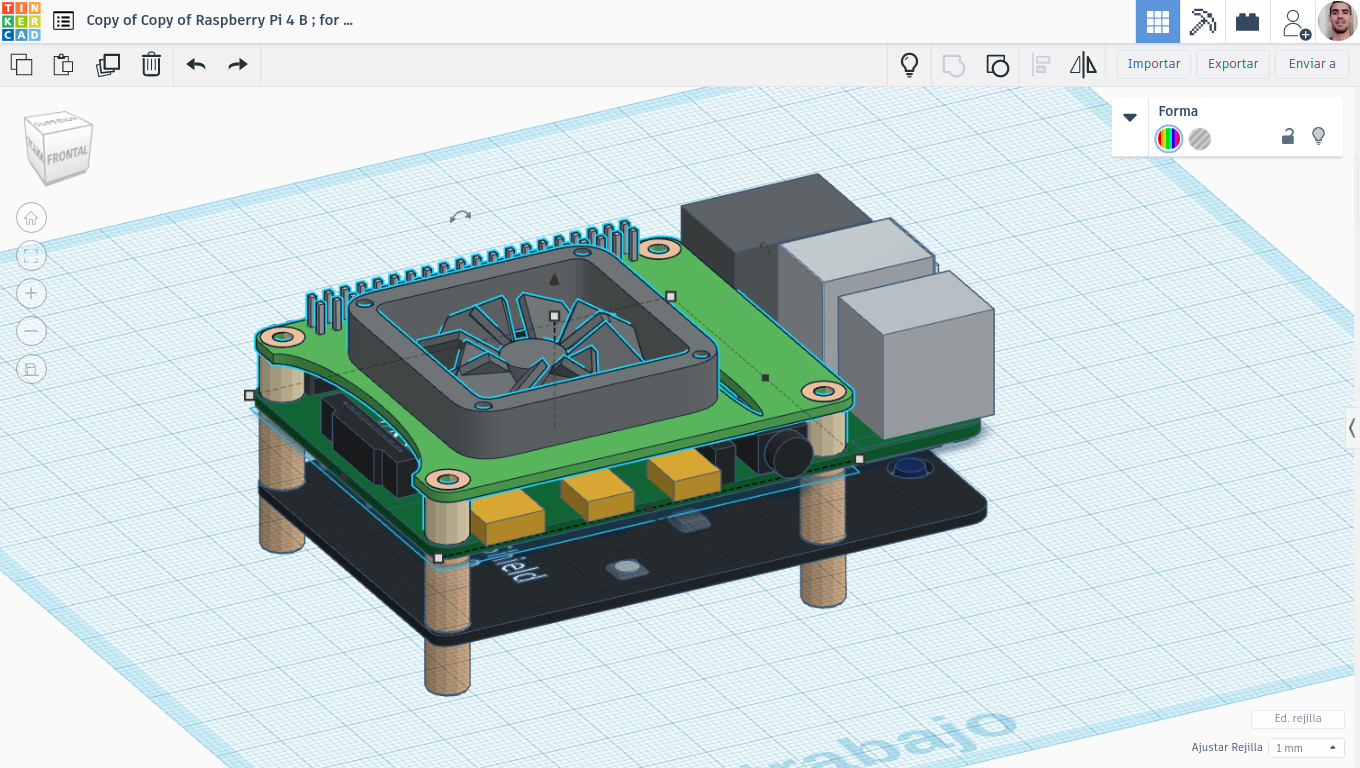Open the Ajustar Rejilla 1 mm dropdown
The width and height of the screenshot is (1360, 768).
[1306, 748]
